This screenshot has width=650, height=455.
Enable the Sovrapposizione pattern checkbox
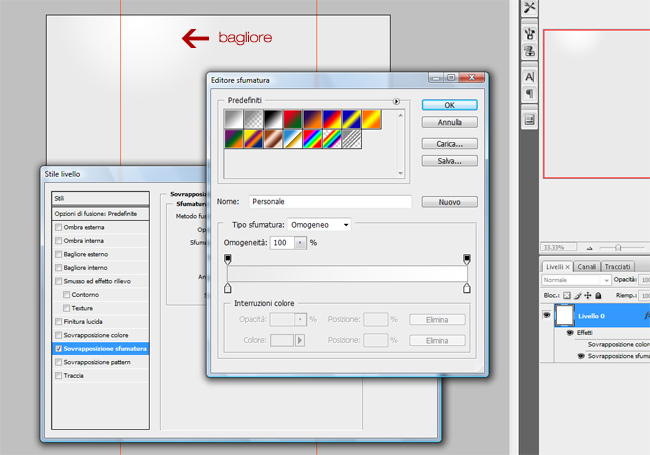coord(58,362)
